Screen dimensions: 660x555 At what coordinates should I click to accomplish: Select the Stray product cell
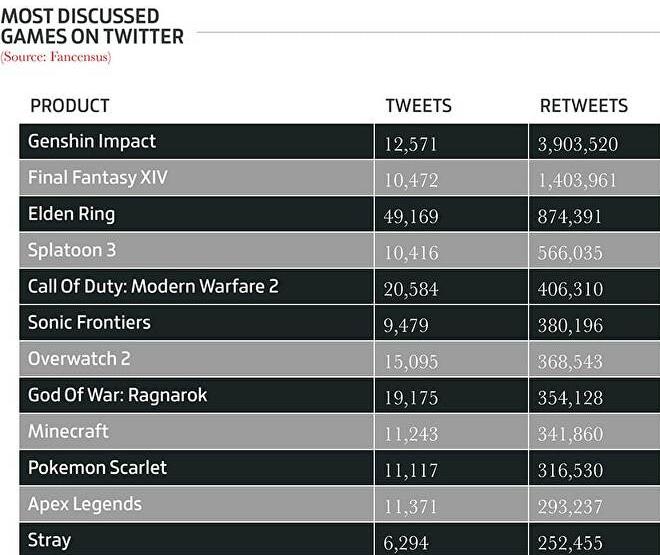(49, 540)
